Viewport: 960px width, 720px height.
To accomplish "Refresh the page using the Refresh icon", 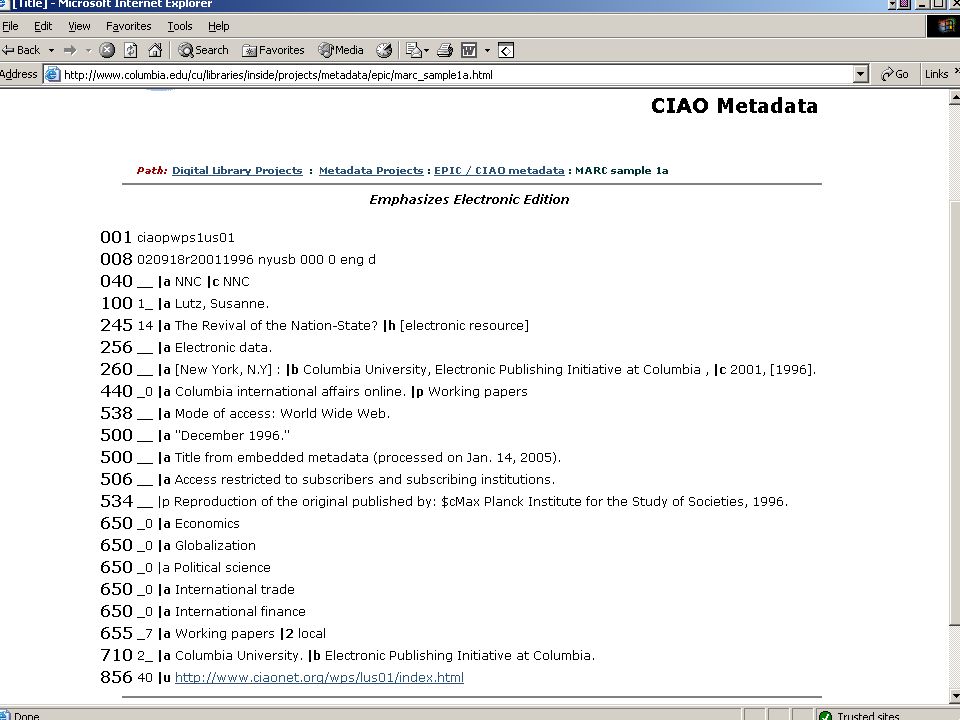I will (131, 50).
